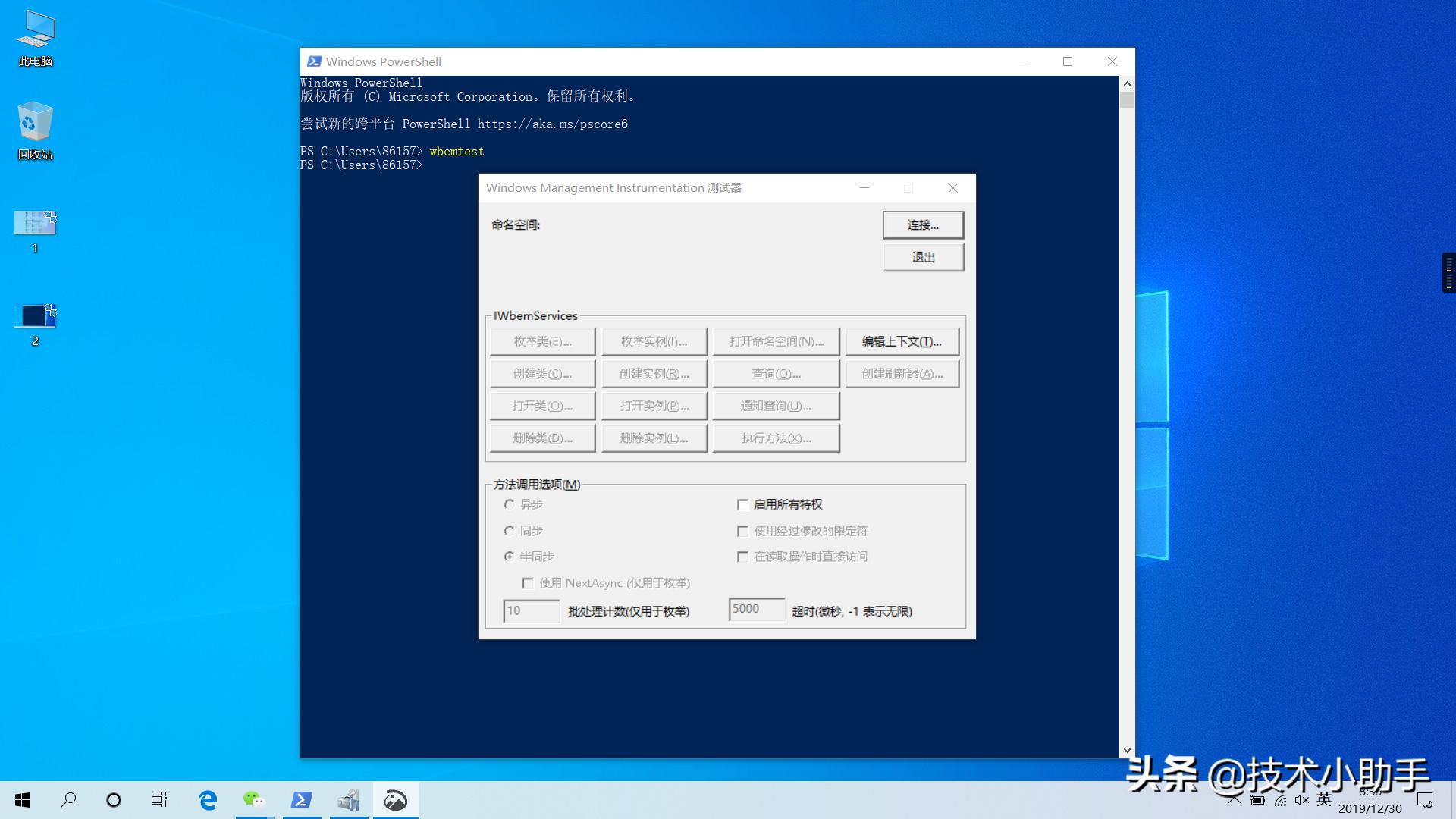1456x819 pixels.
Task: Open the notification center in the tray
Action: (1425, 800)
